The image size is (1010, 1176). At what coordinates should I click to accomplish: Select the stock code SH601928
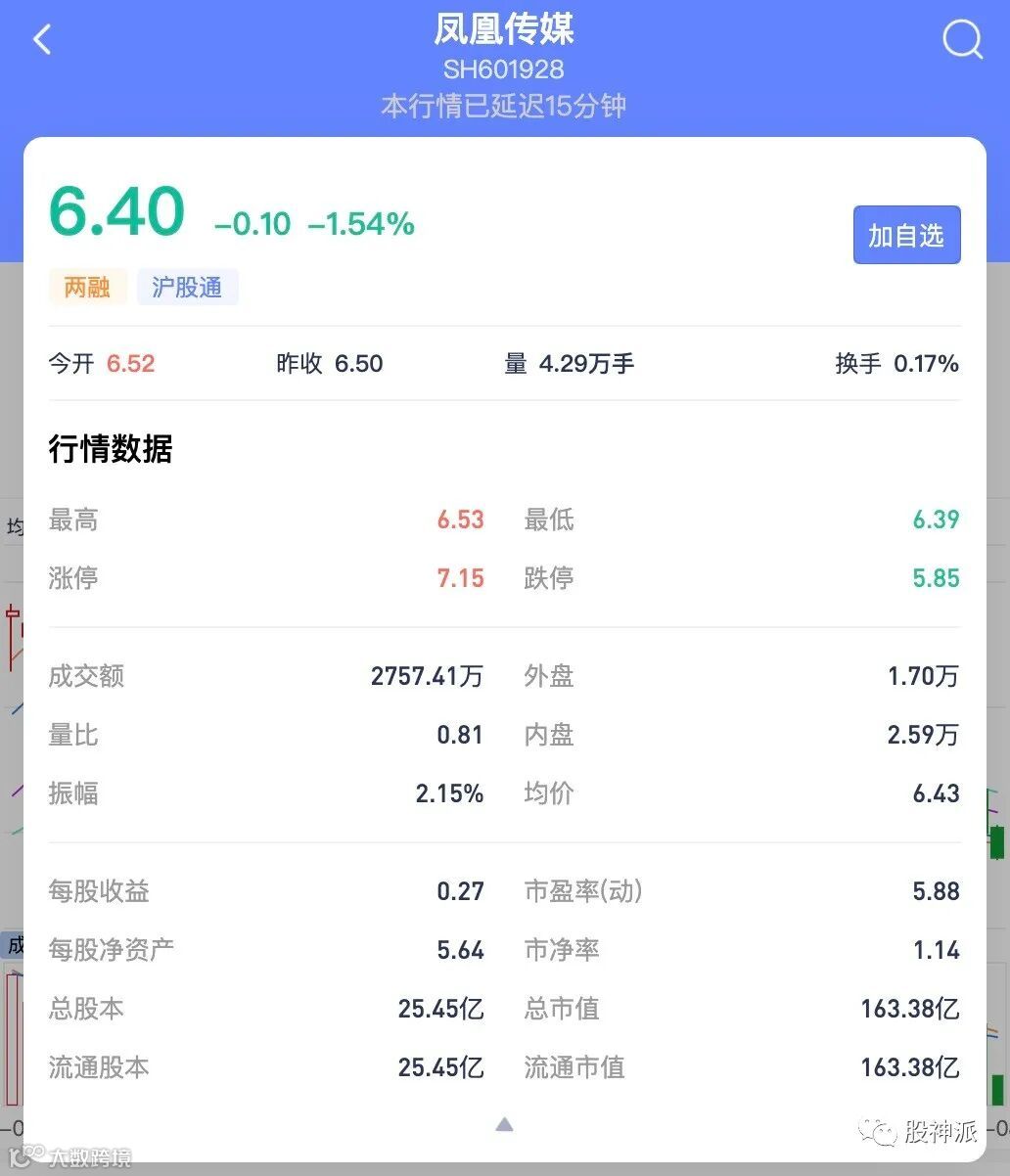click(x=504, y=69)
